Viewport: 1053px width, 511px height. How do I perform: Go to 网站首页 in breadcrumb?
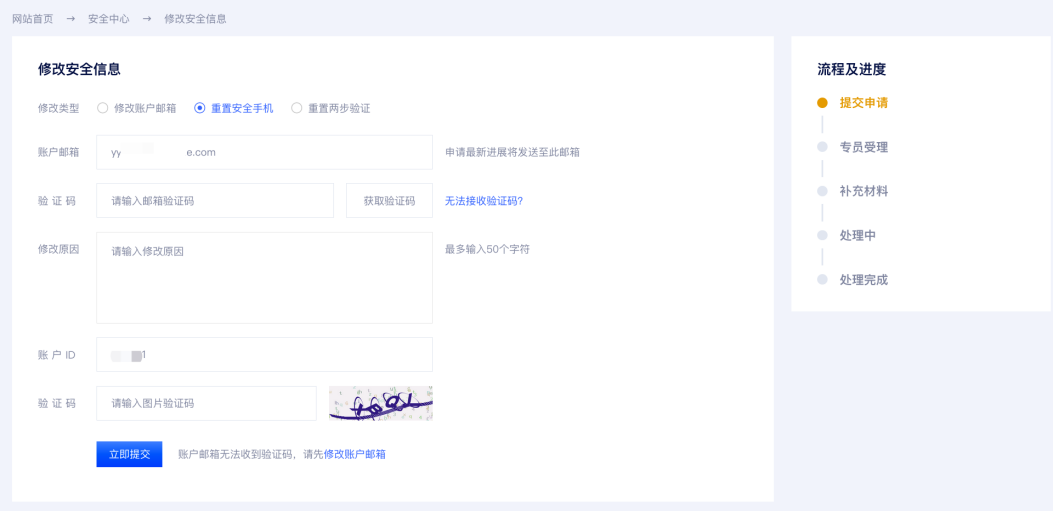(x=33, y=19)
